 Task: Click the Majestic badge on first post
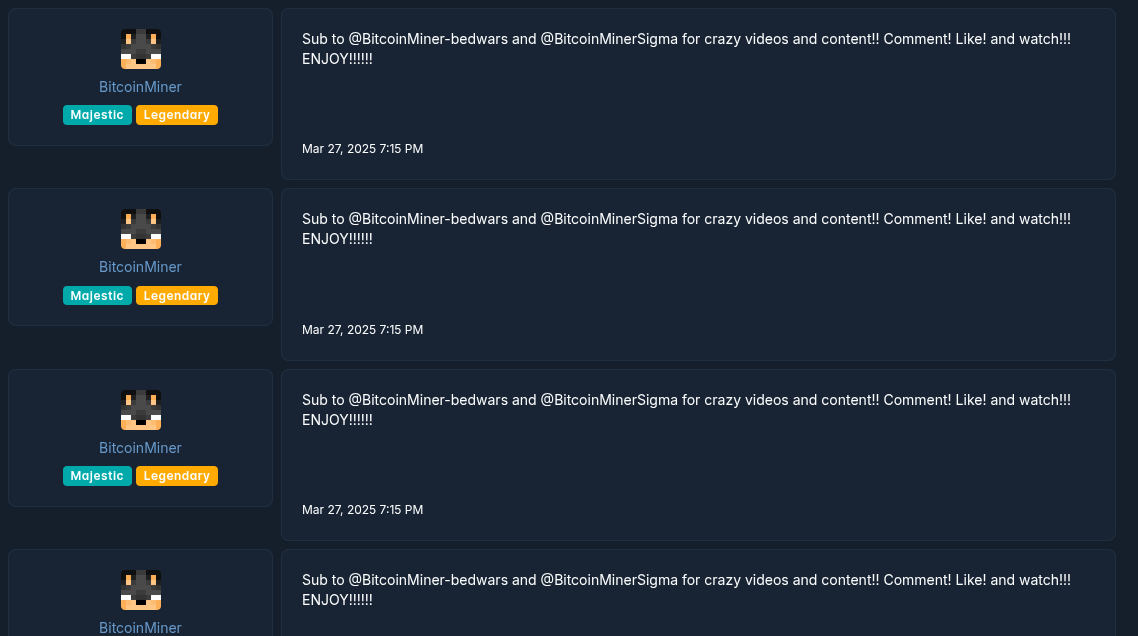tap(97, 115)
